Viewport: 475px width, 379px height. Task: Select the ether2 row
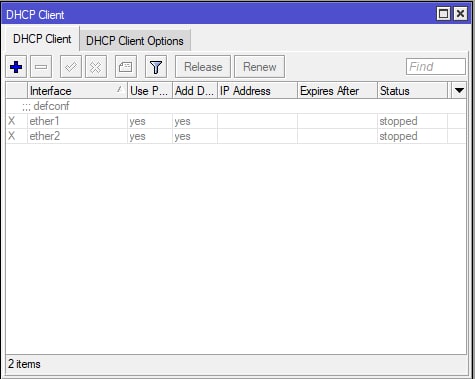click(x=236, y=136)
